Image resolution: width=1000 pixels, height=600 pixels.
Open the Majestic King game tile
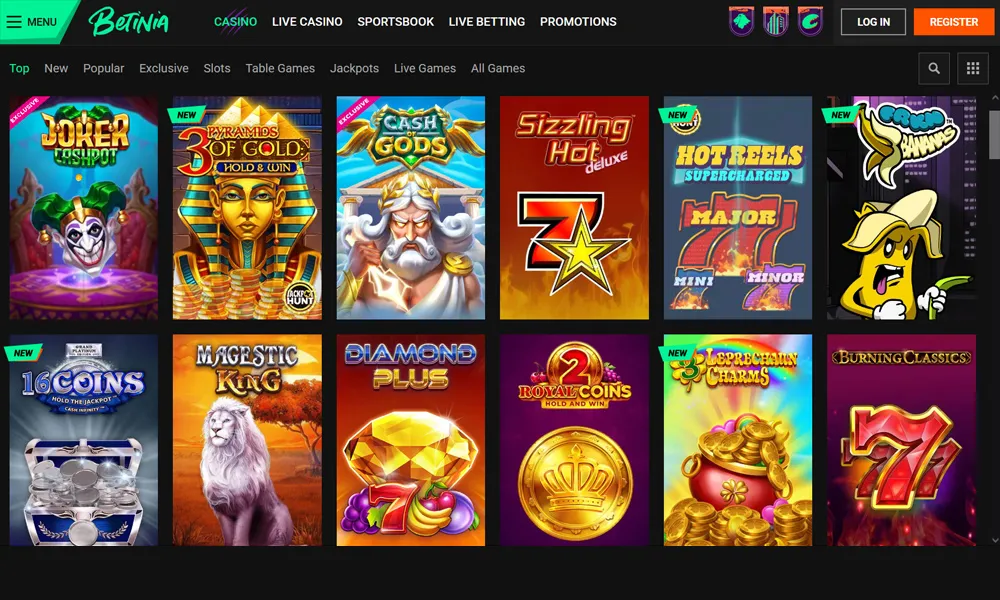(247, 440)
